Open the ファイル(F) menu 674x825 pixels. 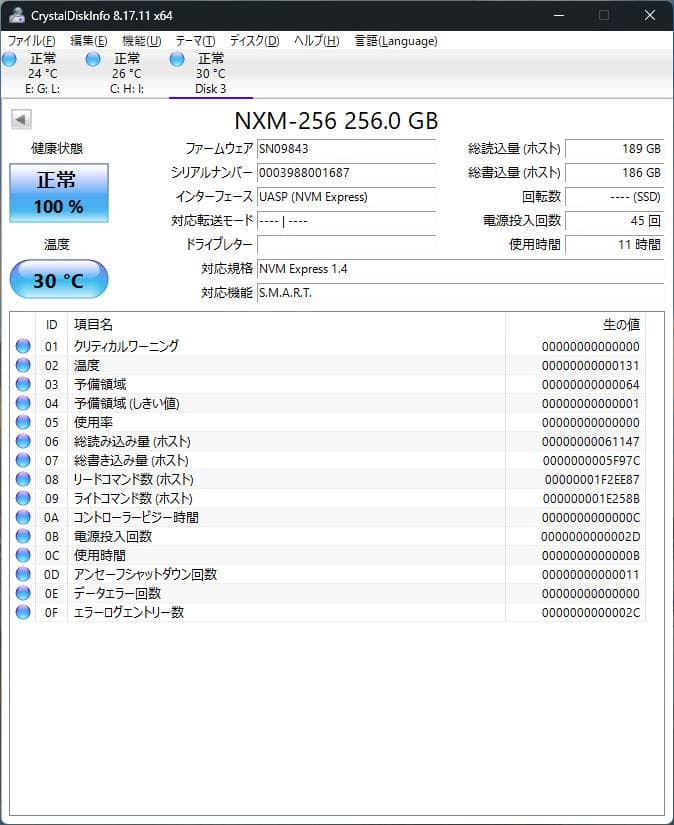tap(32, 41)
